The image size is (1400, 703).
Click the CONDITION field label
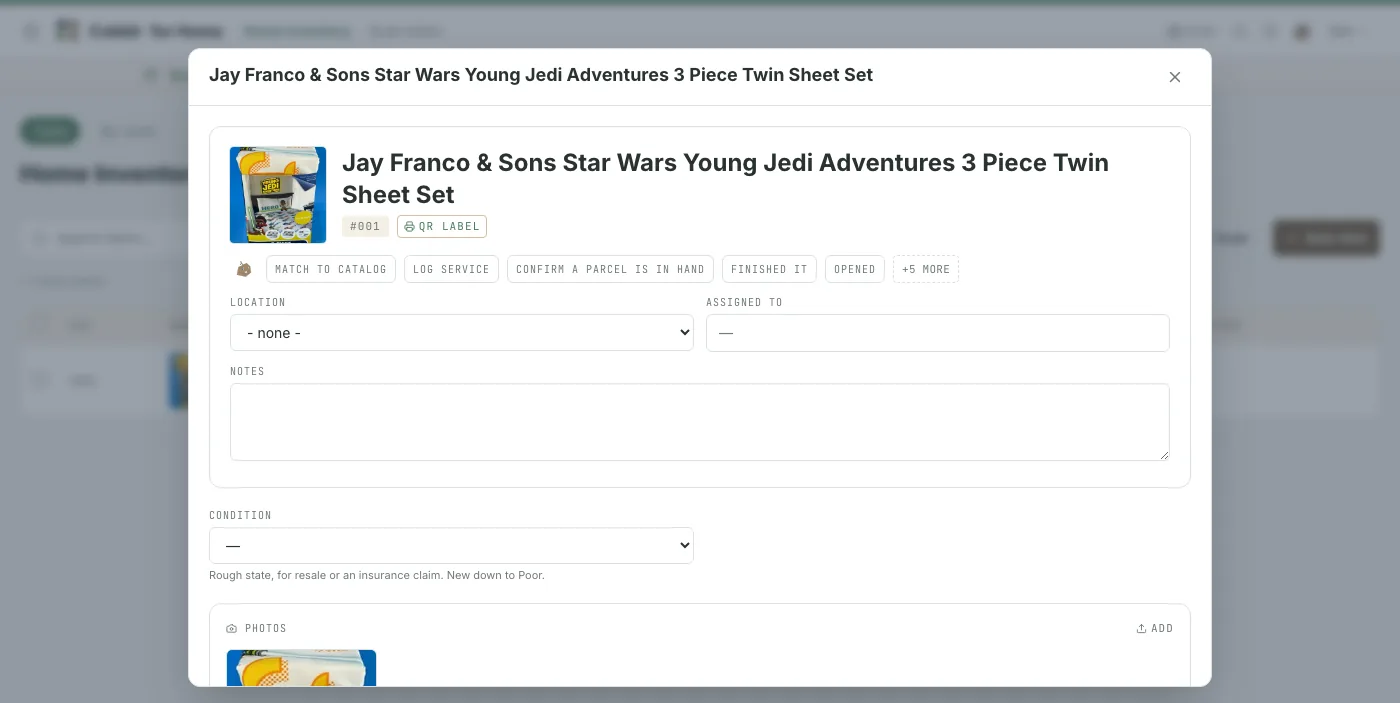coord(240,516)
